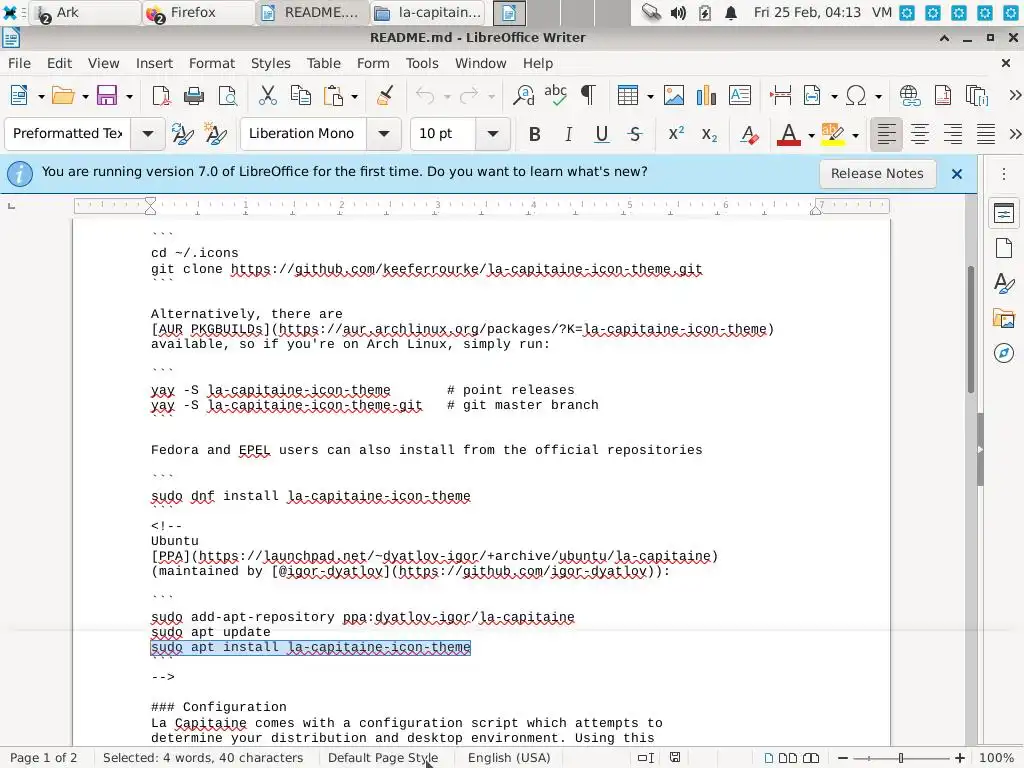
Task: Open the Insert Table dropdown arrow
Action: tap(650, 97)
